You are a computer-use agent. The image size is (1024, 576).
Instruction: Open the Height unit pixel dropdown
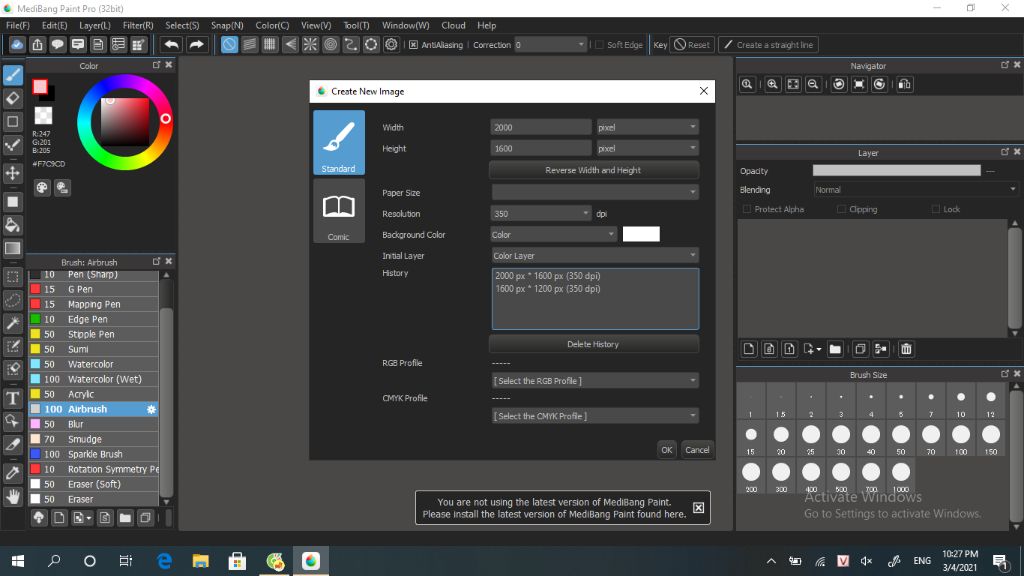[x=647, y=148]
